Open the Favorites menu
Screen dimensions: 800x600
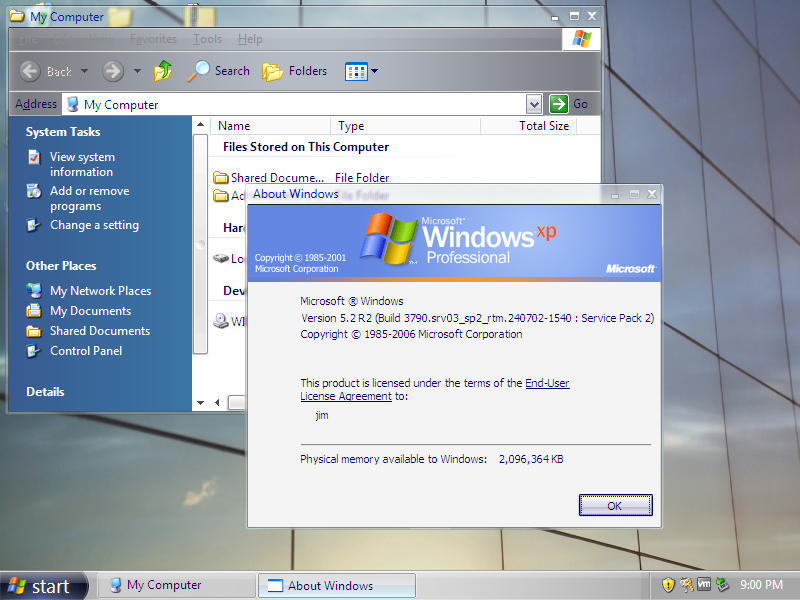pos(153,39)
